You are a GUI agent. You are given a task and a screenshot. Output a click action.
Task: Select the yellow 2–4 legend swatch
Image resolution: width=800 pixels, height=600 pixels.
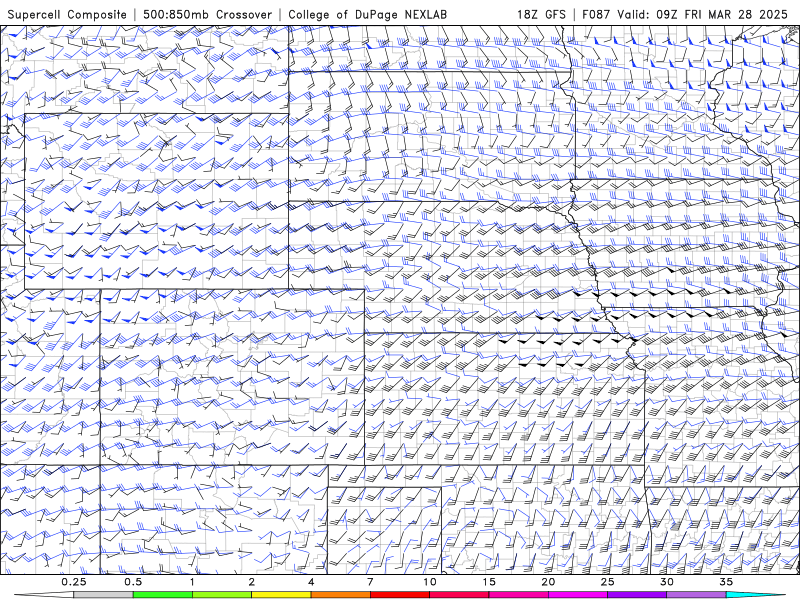coord(281,595)
